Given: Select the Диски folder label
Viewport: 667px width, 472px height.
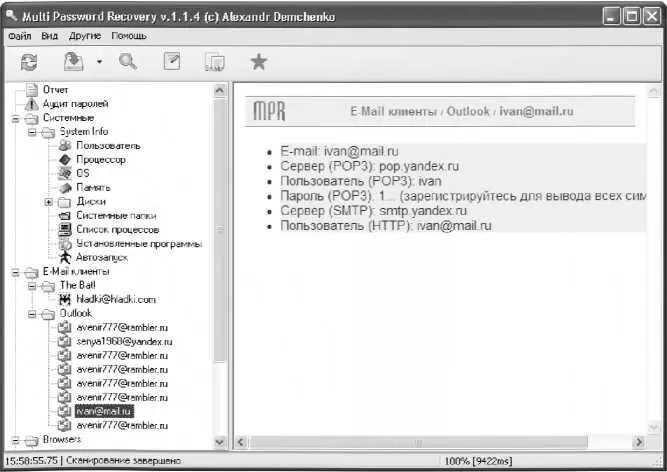Looking at the screenshot, I should pyautogui.click(x=91, y=202).
